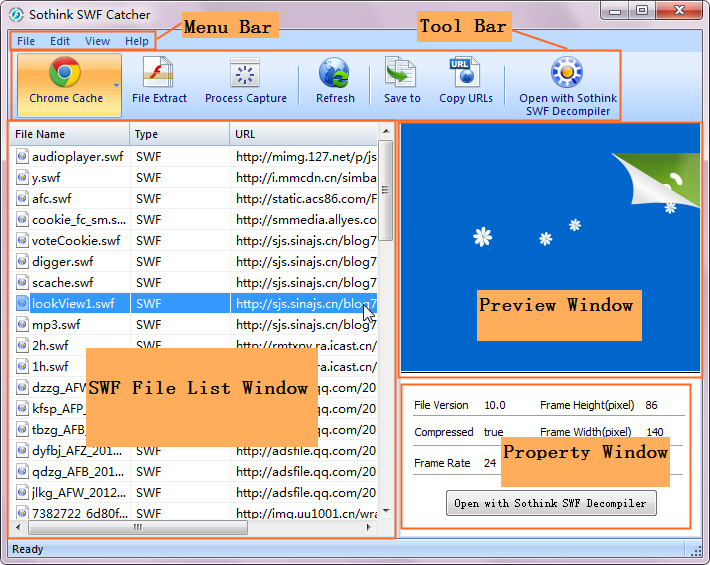The image size is (710, 565).
Task: Select the cookie_fc_sm.s... file
Action: [x=194, y=220]
